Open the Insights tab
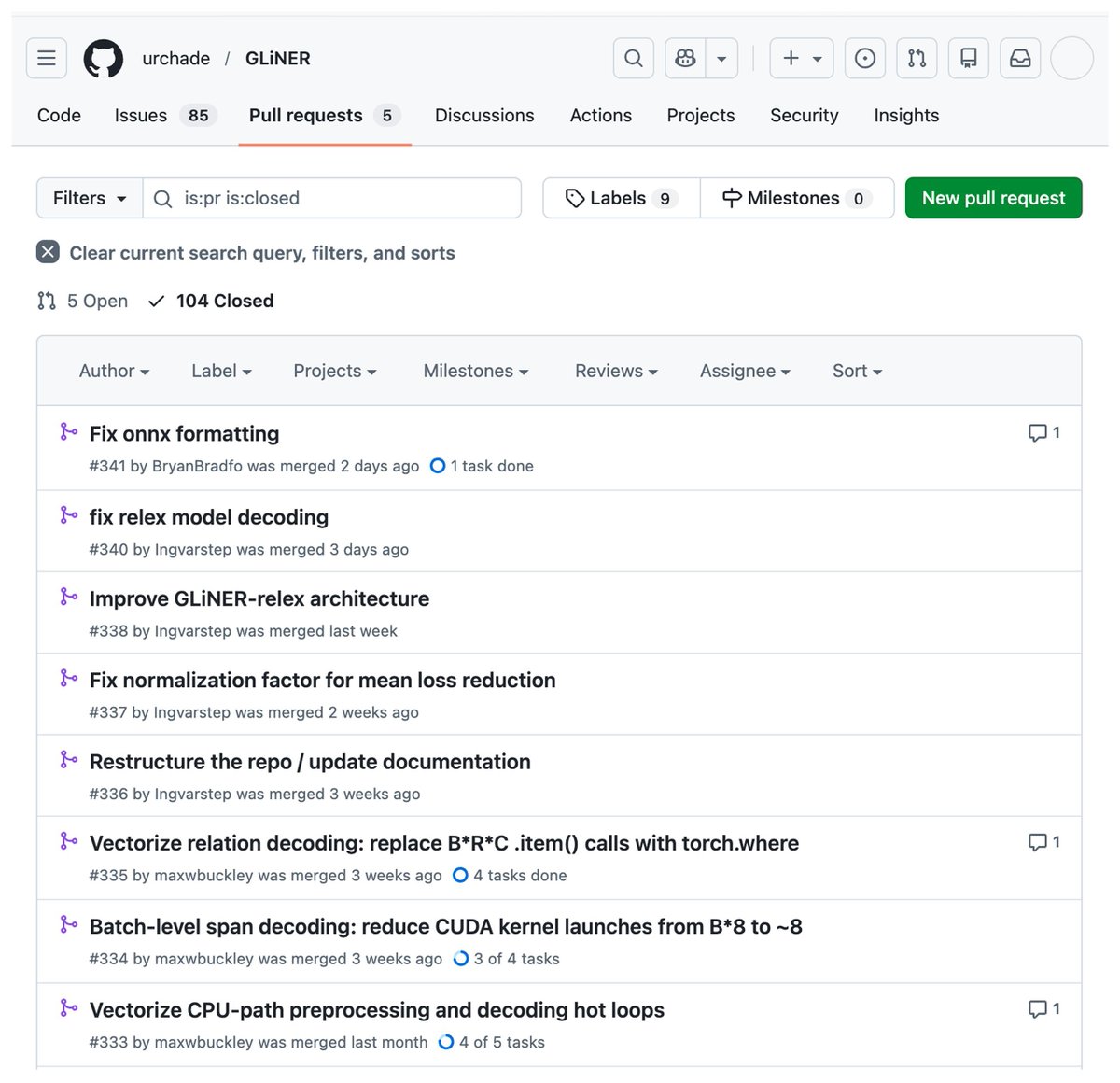 906,116
